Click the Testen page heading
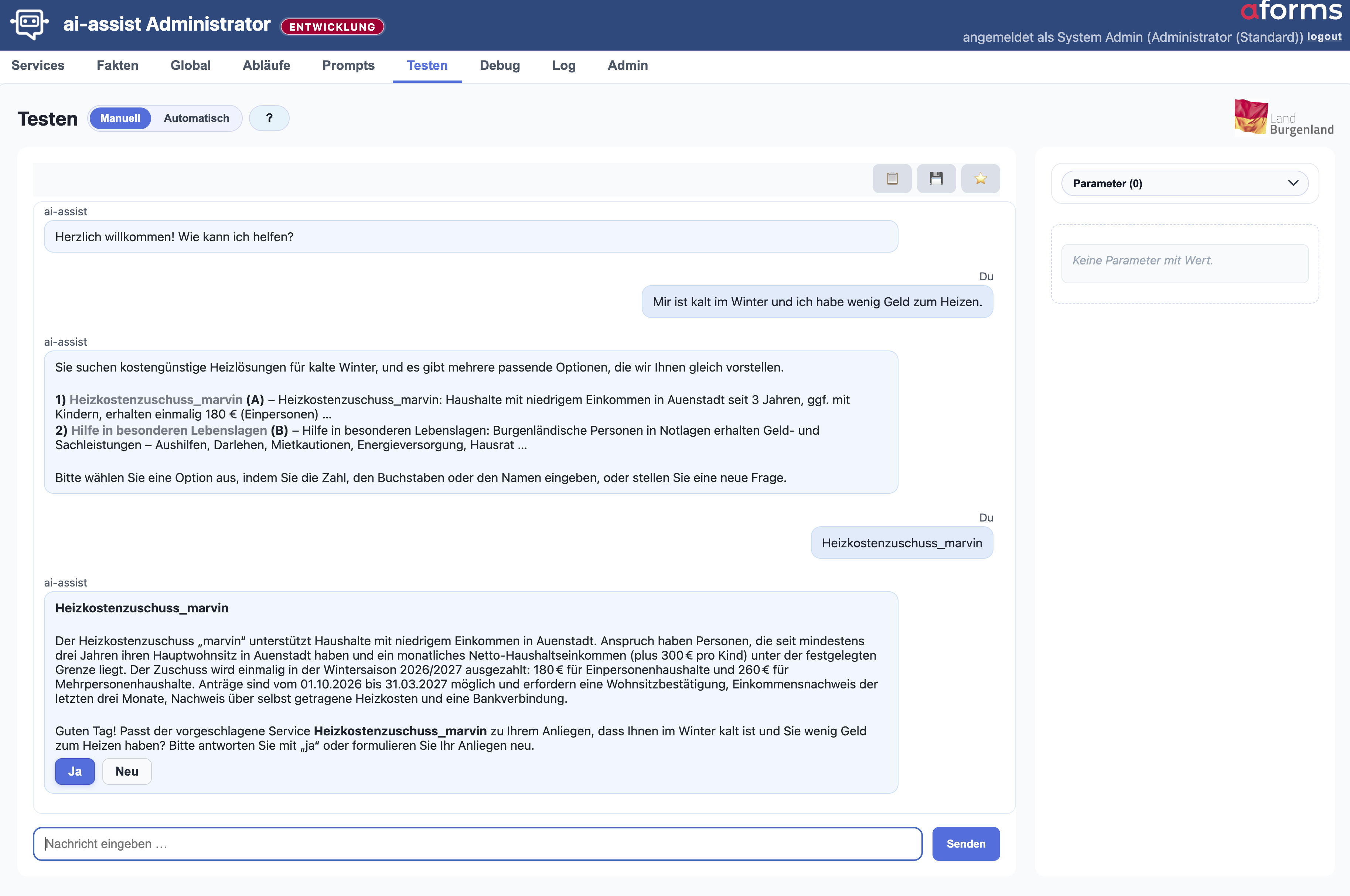The image size is (1350, 896). (x=47, y=119)
